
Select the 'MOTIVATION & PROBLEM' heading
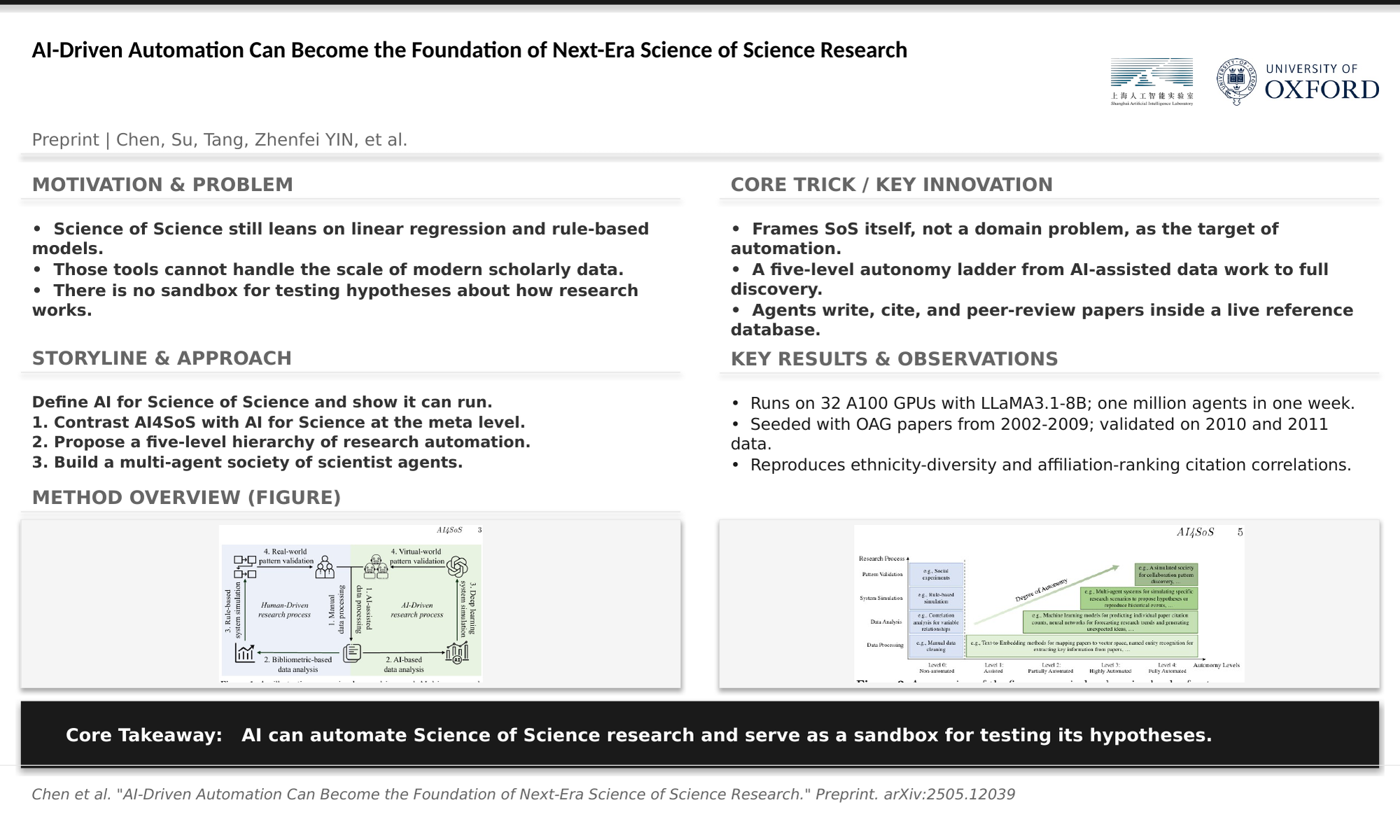[162, 185]
